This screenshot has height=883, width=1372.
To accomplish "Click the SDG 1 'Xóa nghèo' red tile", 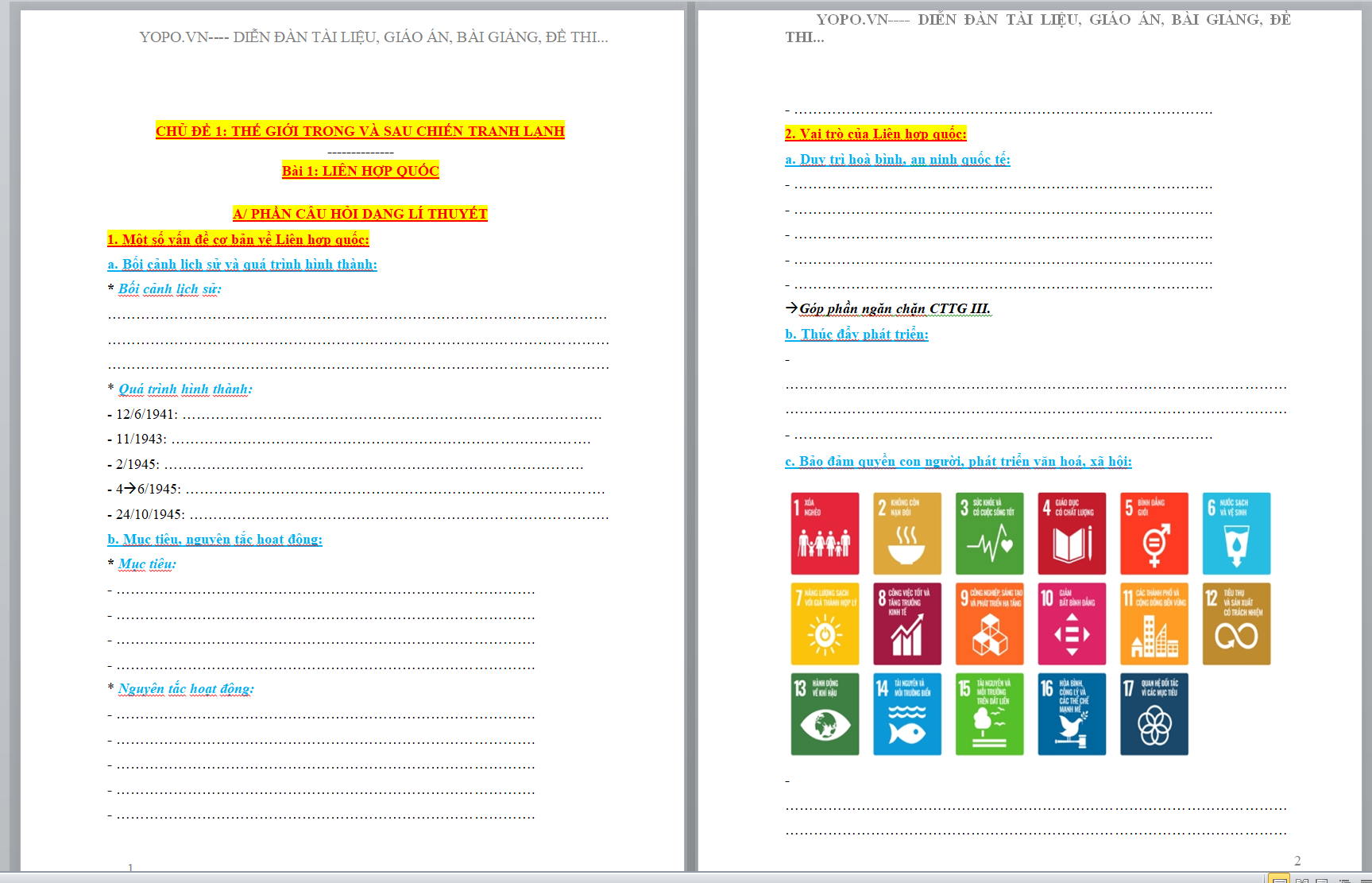I will click(x=825, y=533).
